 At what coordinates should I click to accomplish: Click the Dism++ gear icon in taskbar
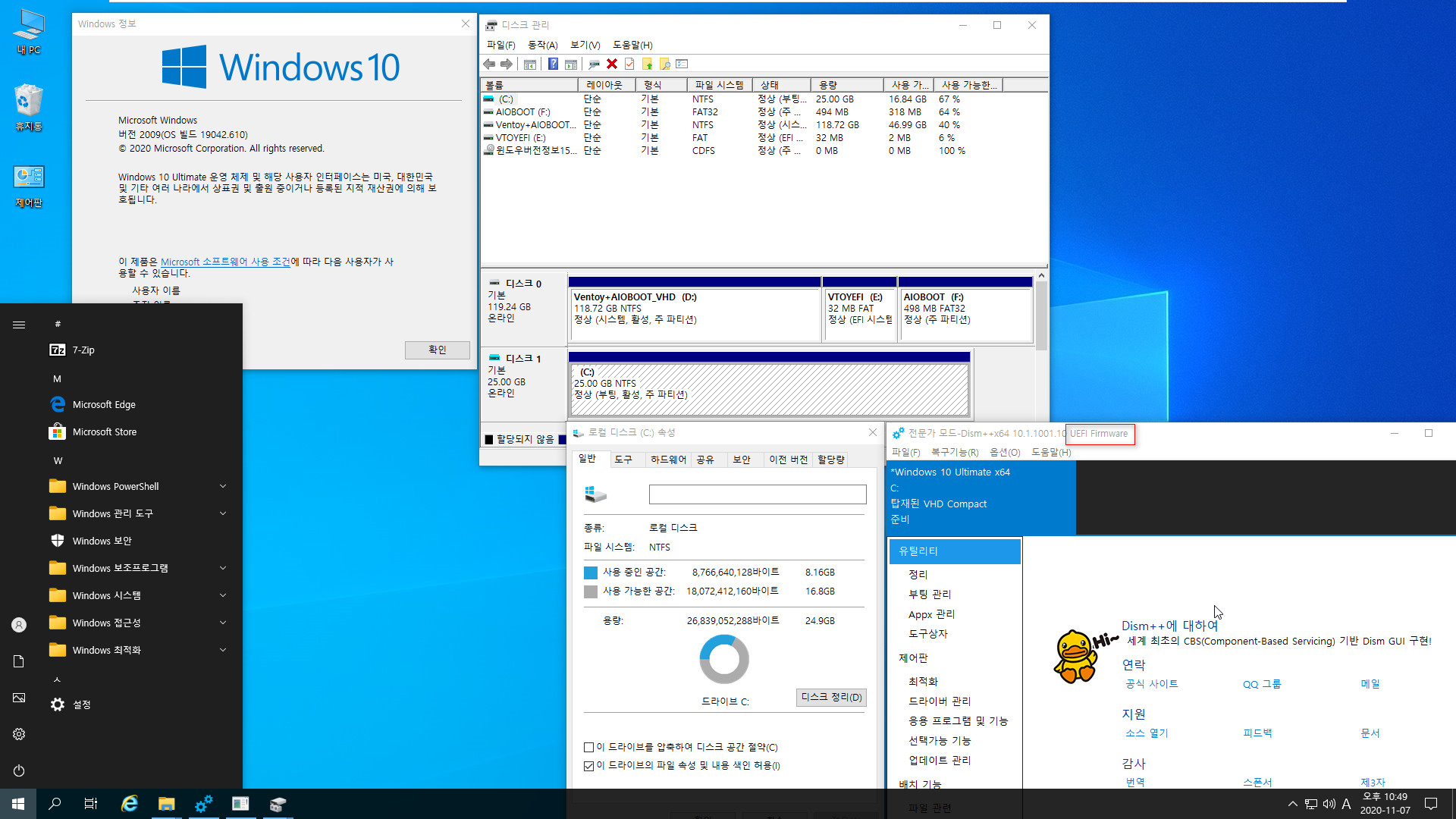click(x=203, y=804)
